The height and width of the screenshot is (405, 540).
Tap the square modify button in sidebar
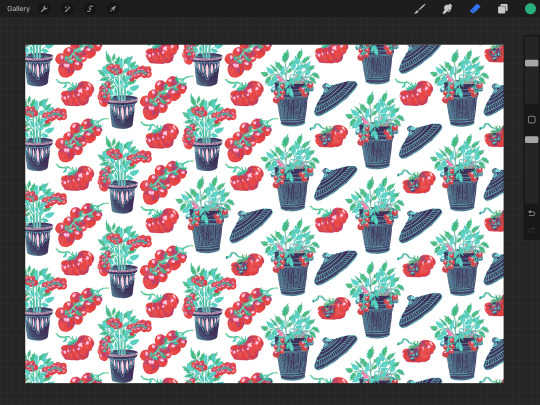click(x=531, y=120)
